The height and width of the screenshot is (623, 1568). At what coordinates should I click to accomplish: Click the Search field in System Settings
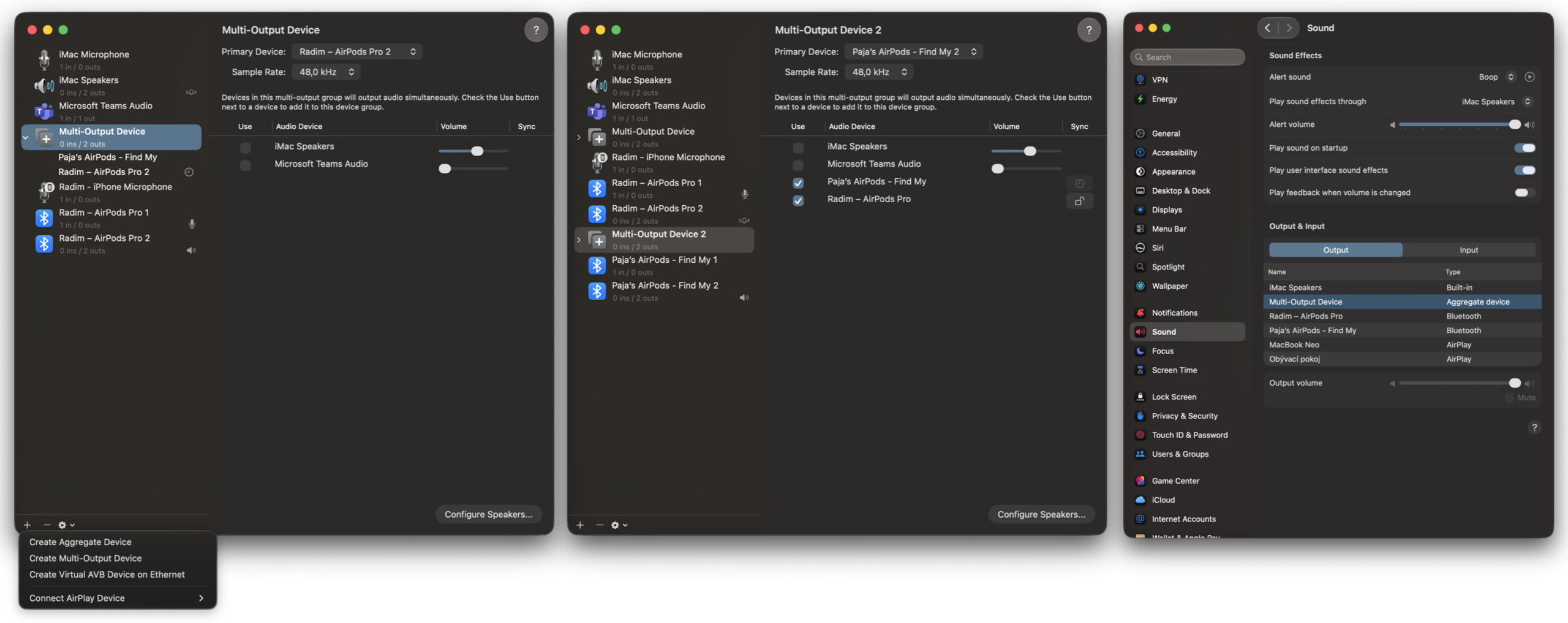1187,57
